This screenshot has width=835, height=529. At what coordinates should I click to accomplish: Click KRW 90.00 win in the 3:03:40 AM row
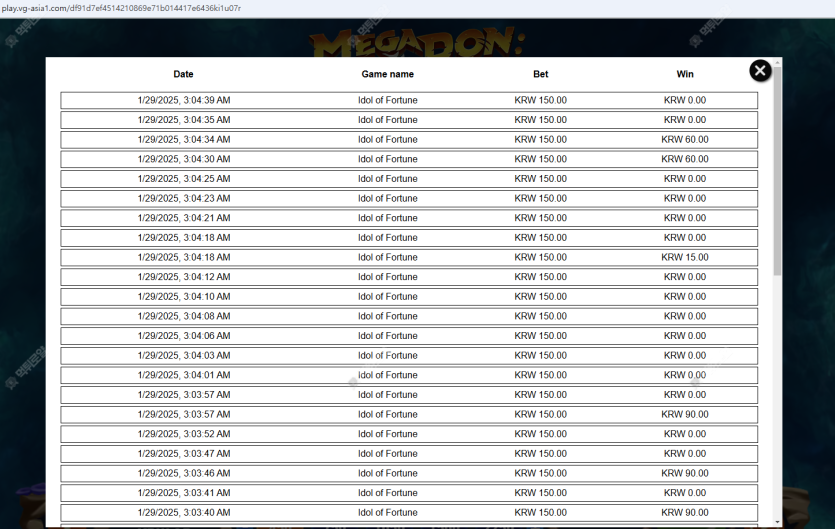coord(685,512)
